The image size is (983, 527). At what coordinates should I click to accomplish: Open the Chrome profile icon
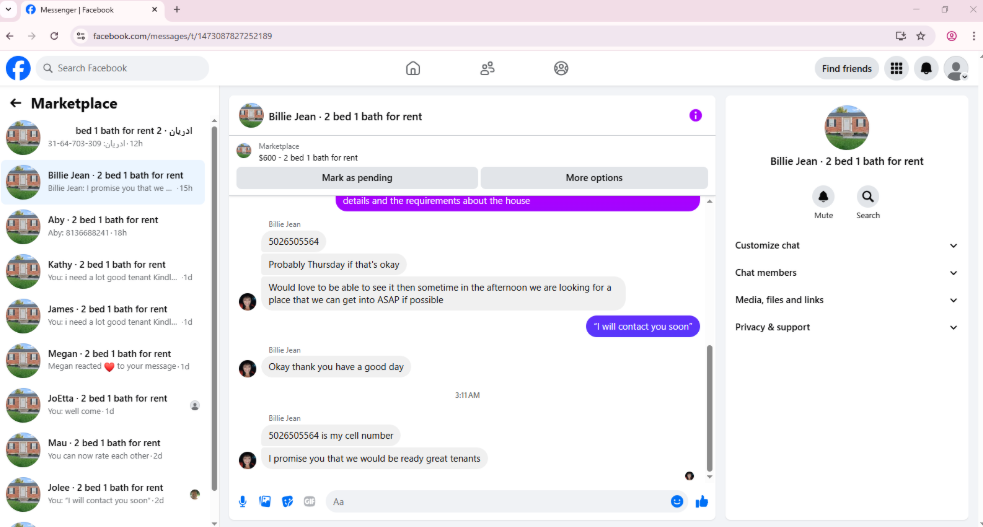951,36
